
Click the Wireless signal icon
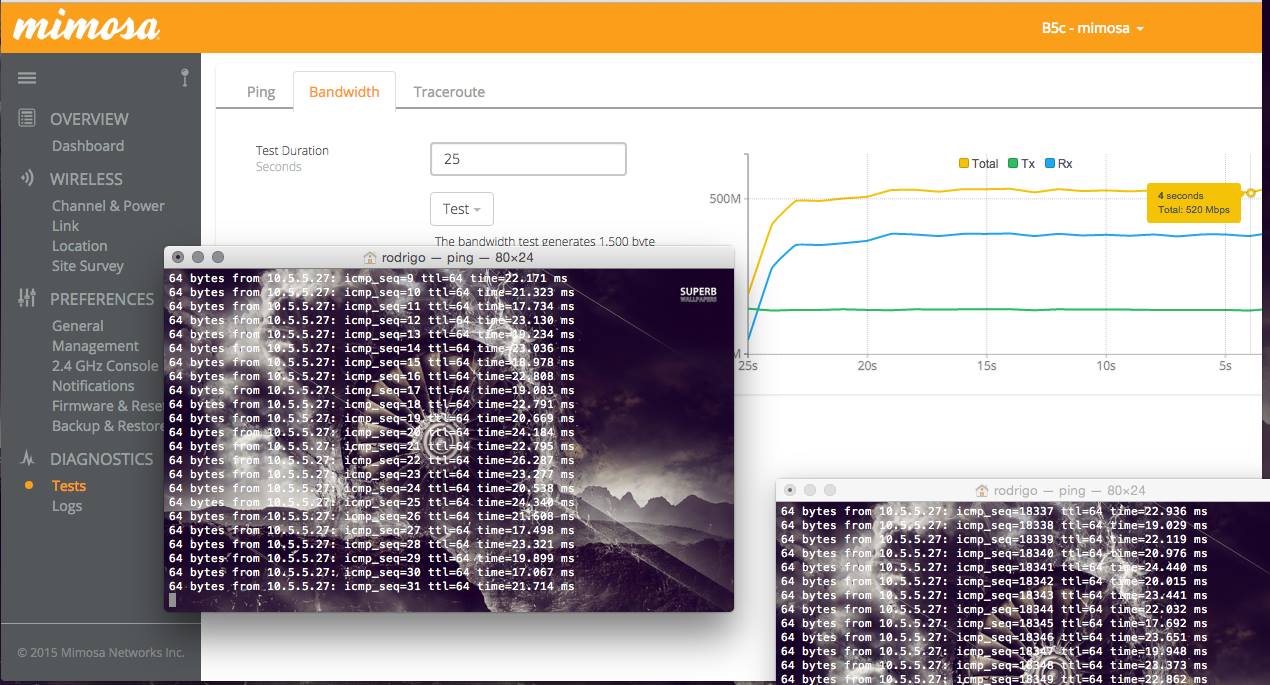27,178
